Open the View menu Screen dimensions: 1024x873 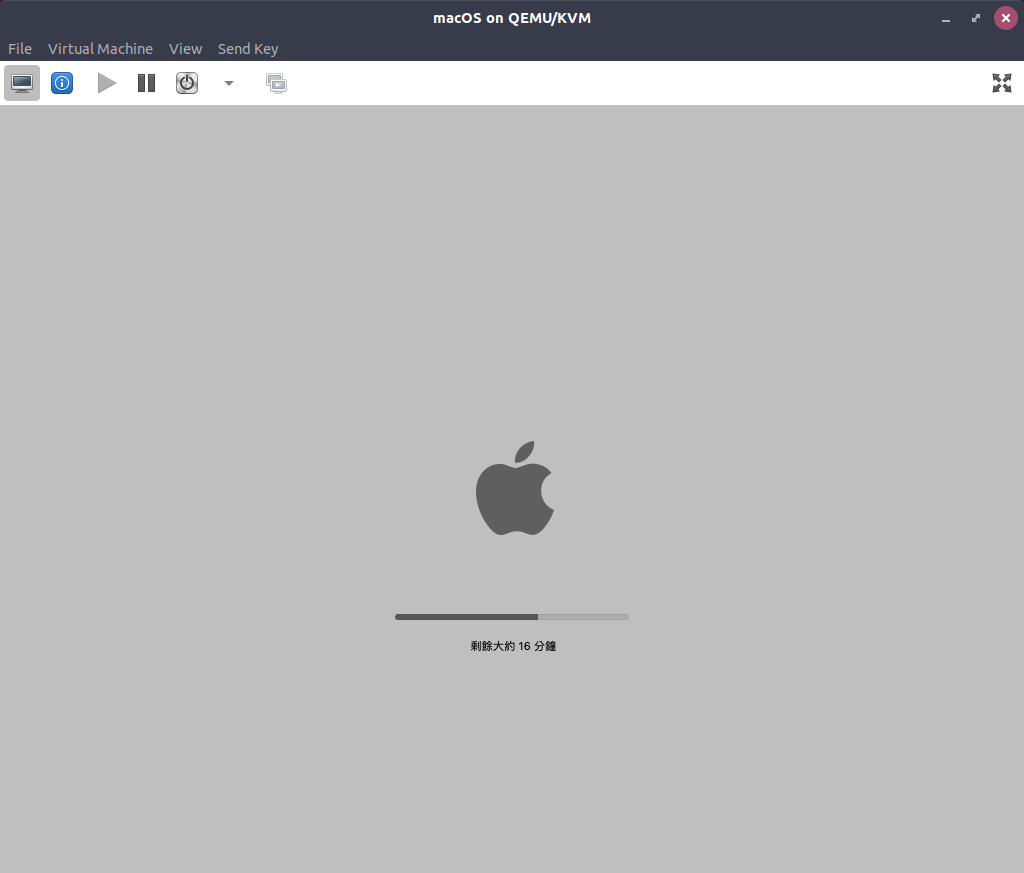(x=185, y=49)
